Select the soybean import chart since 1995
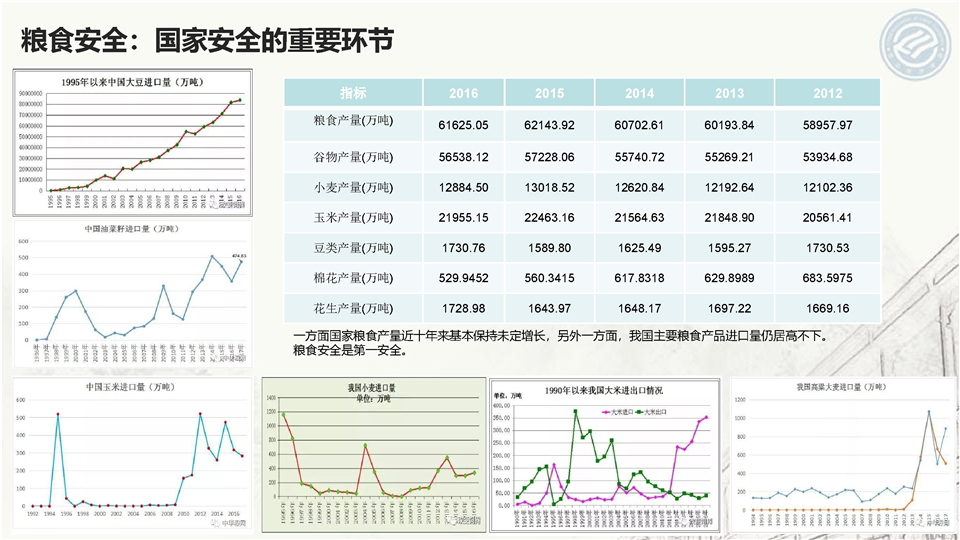 131,142
